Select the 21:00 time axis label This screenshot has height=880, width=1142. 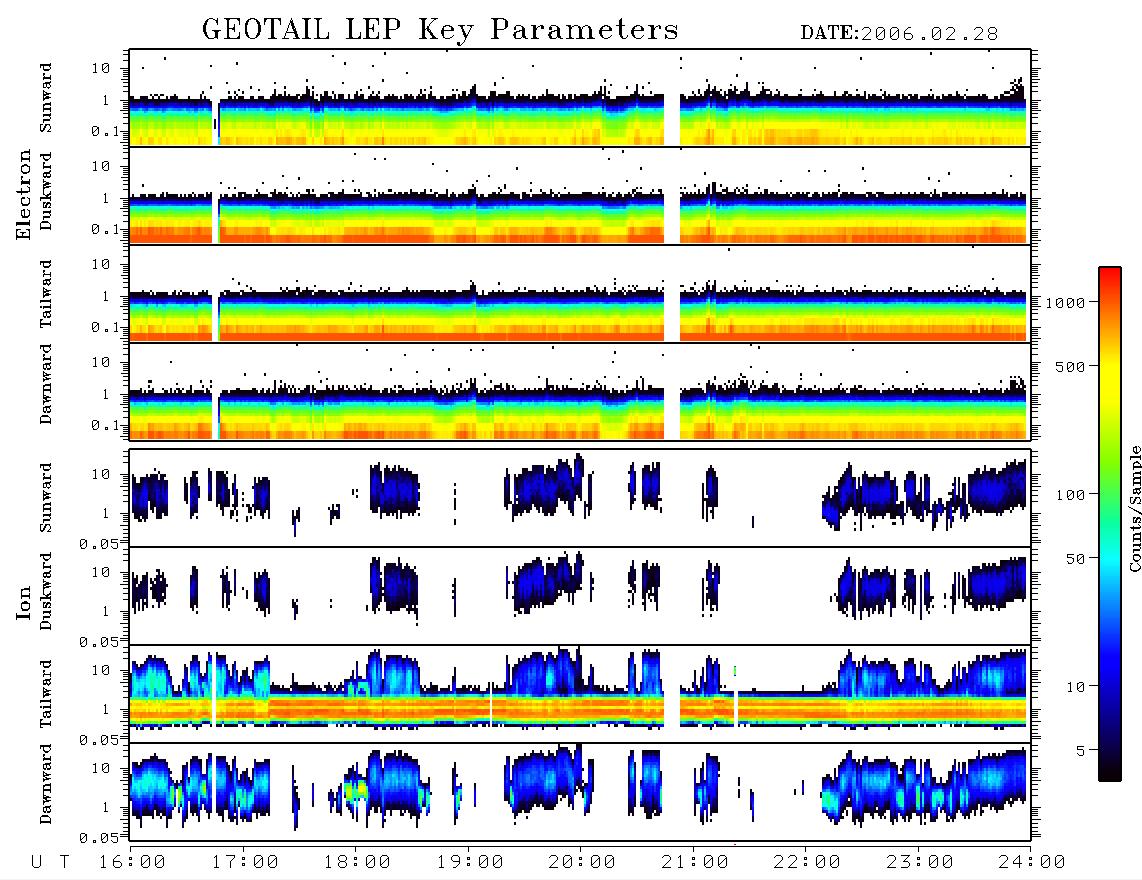tap(695, 862)
